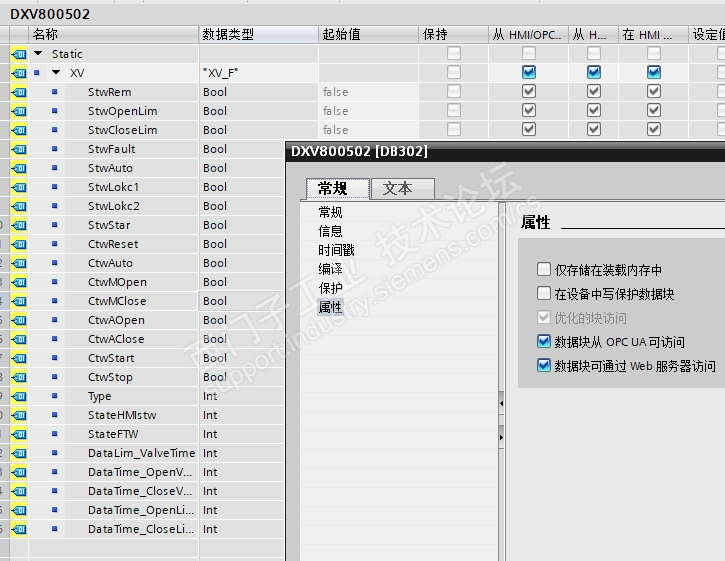Enable 仅存储在装载内存中 checkbox
The height and width of the screenshot is (561, 725).
coord(544,269)
